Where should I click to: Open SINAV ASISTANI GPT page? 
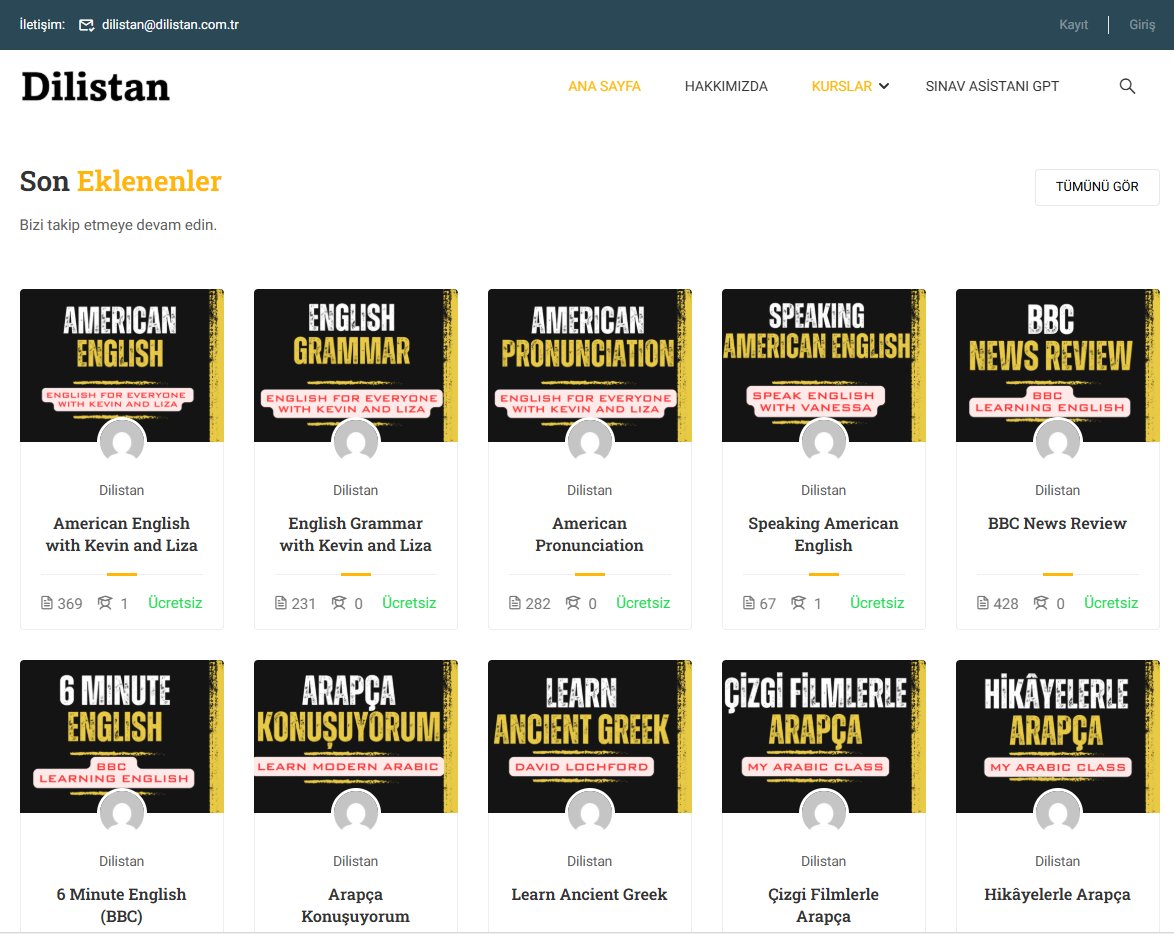point(991,86)
